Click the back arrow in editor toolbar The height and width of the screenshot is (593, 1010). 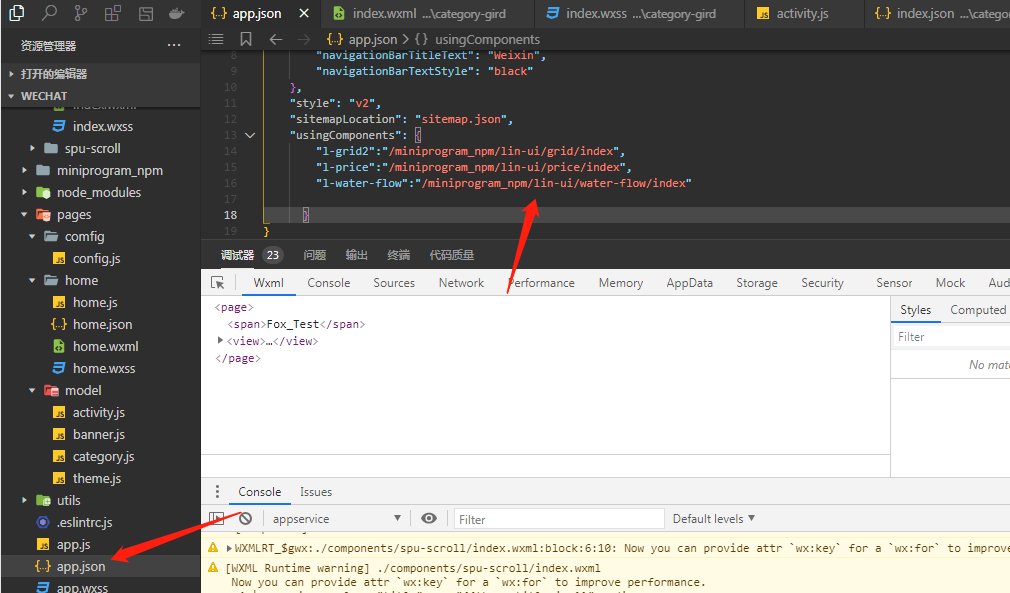[276, 39]
